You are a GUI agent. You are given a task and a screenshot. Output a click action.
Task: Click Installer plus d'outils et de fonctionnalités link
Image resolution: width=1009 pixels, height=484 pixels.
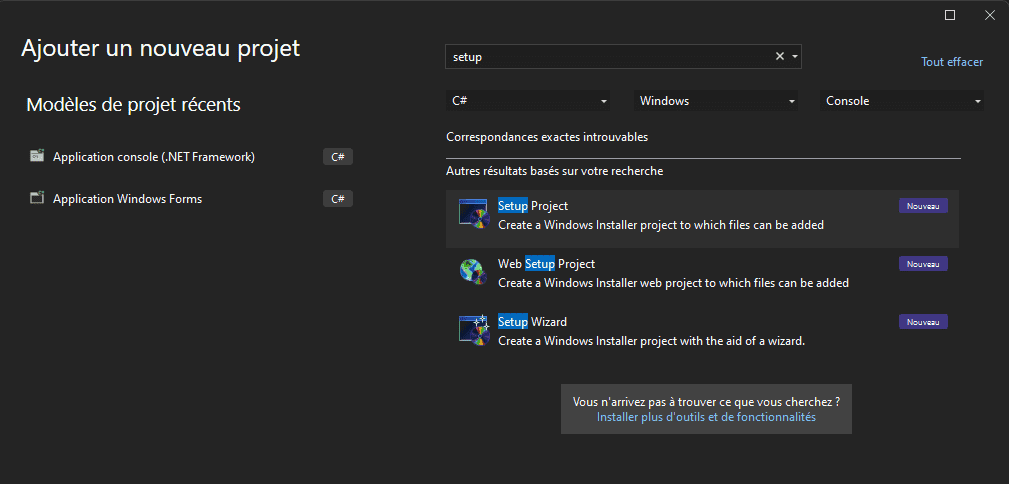706,417
